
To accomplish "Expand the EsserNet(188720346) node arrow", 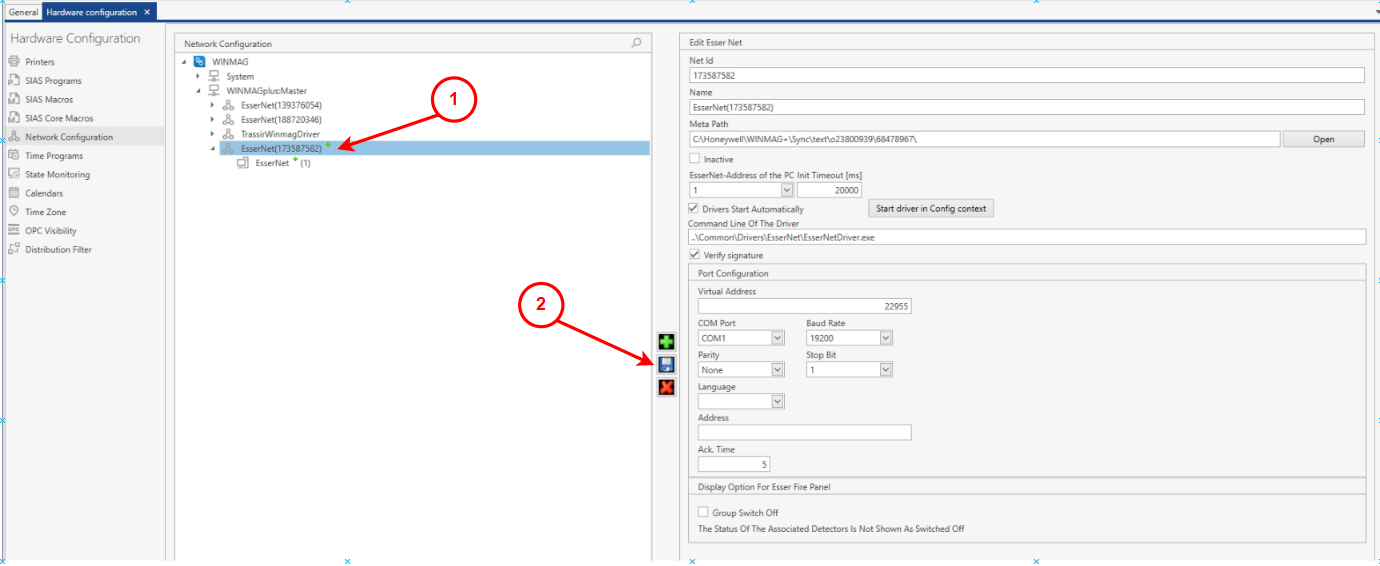I will 212,119.
